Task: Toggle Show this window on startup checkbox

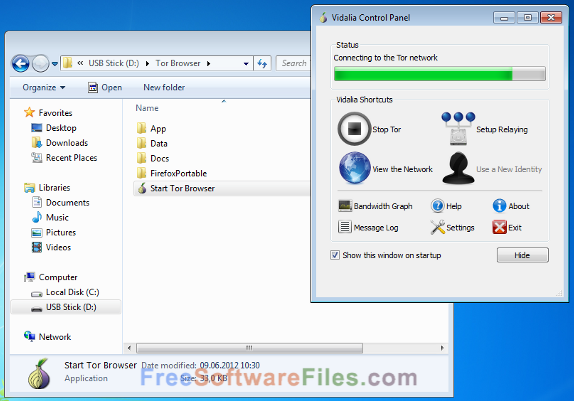Action: coord(335,255)
